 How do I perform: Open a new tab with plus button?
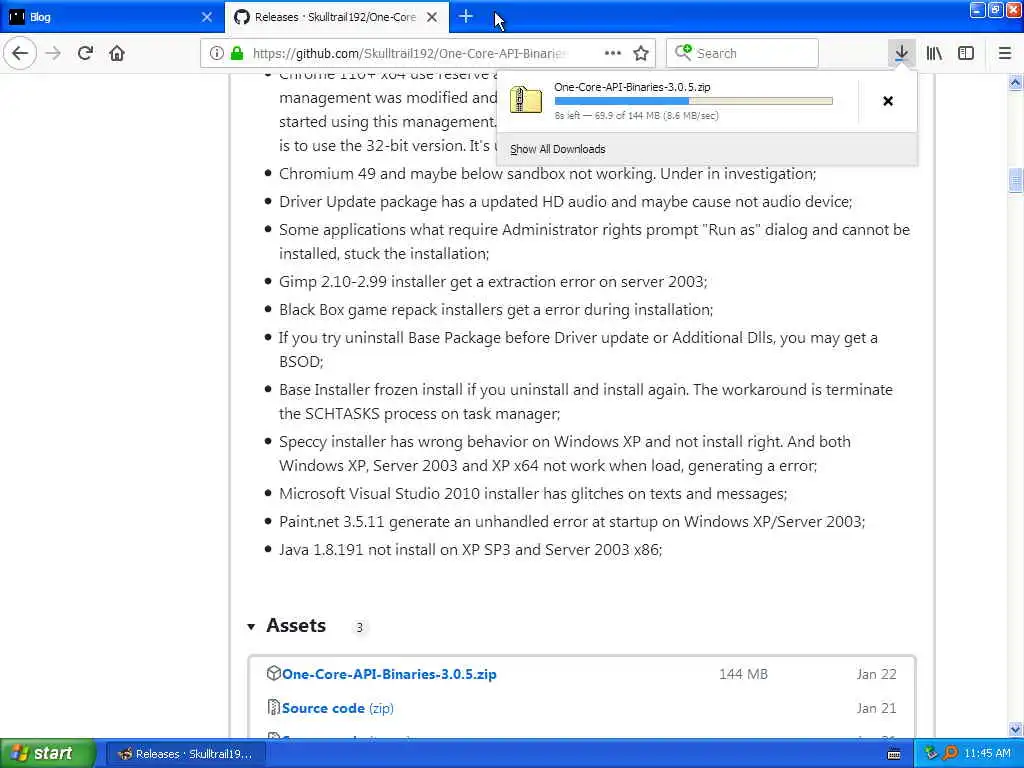point(466,16)
